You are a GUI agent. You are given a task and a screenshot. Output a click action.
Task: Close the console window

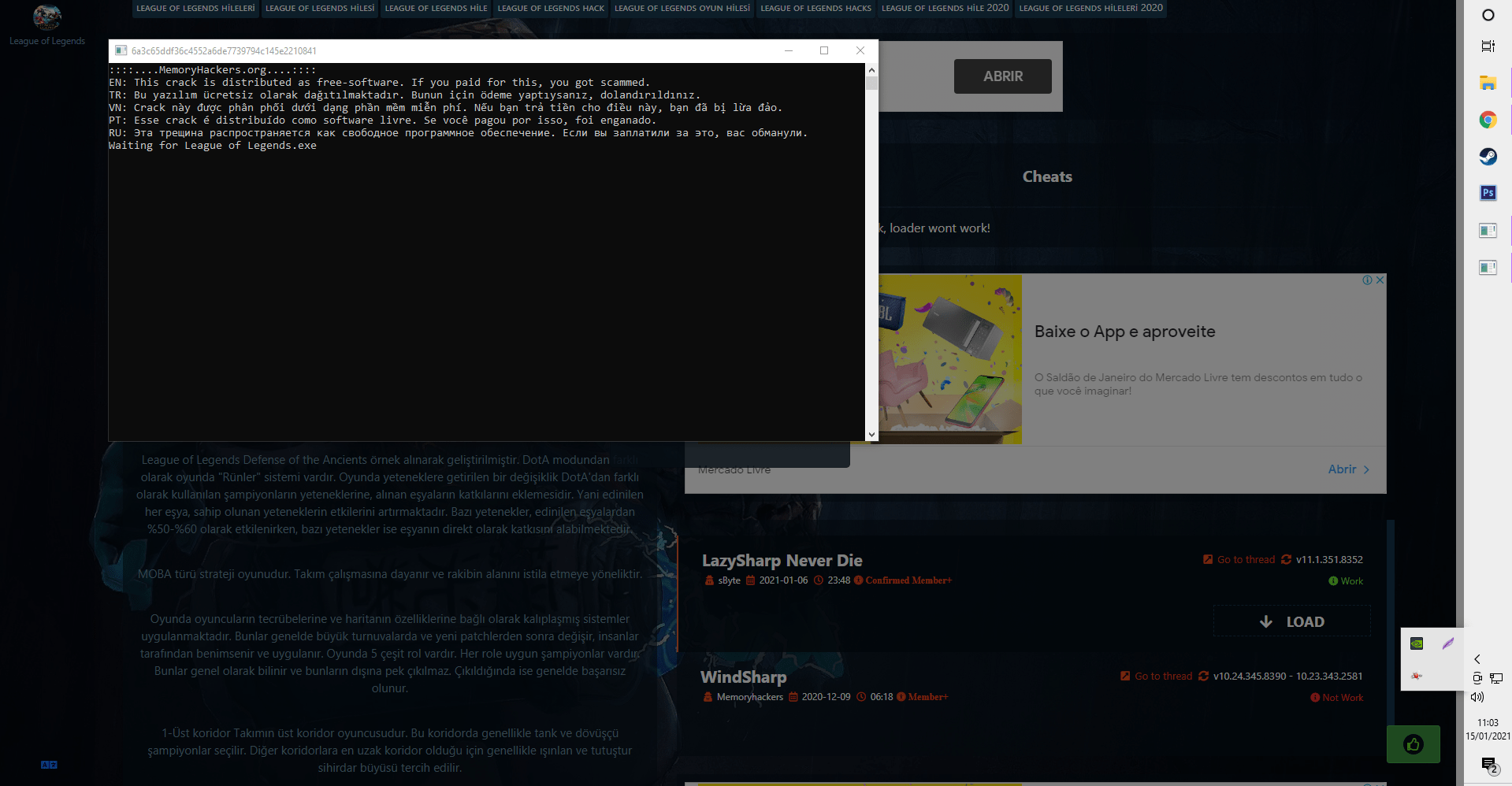[x=860, y=50]
